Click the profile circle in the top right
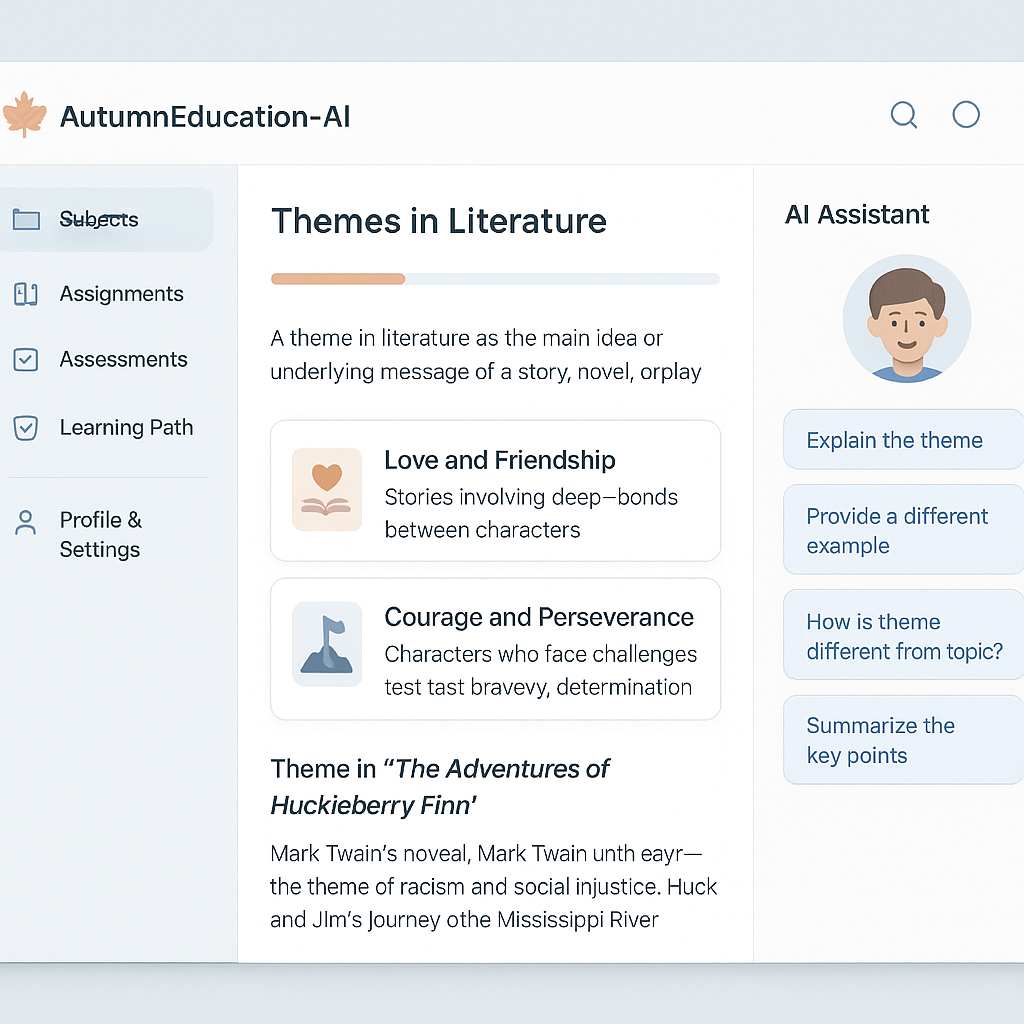 [x=965, y=114]
